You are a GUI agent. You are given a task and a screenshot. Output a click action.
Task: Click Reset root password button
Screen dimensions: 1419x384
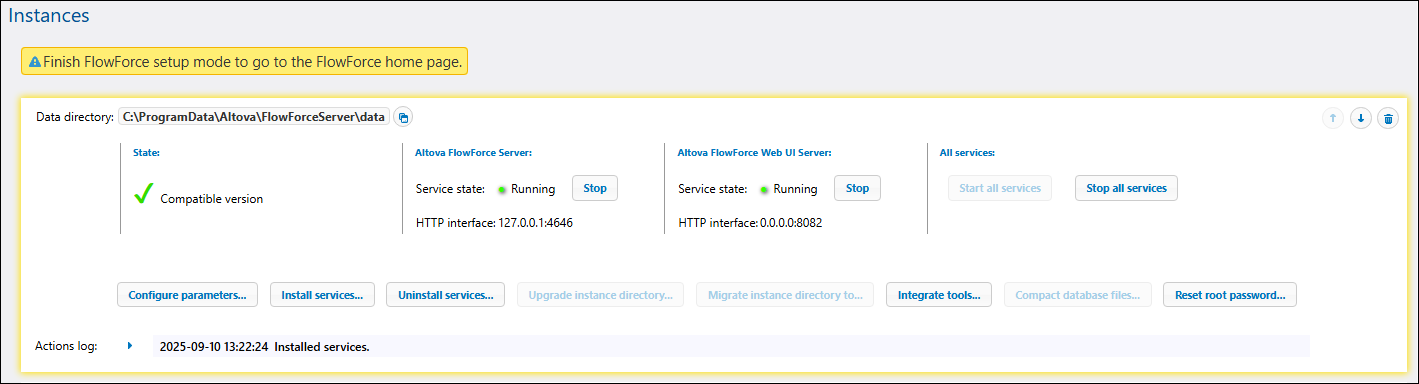point(1230,295)
